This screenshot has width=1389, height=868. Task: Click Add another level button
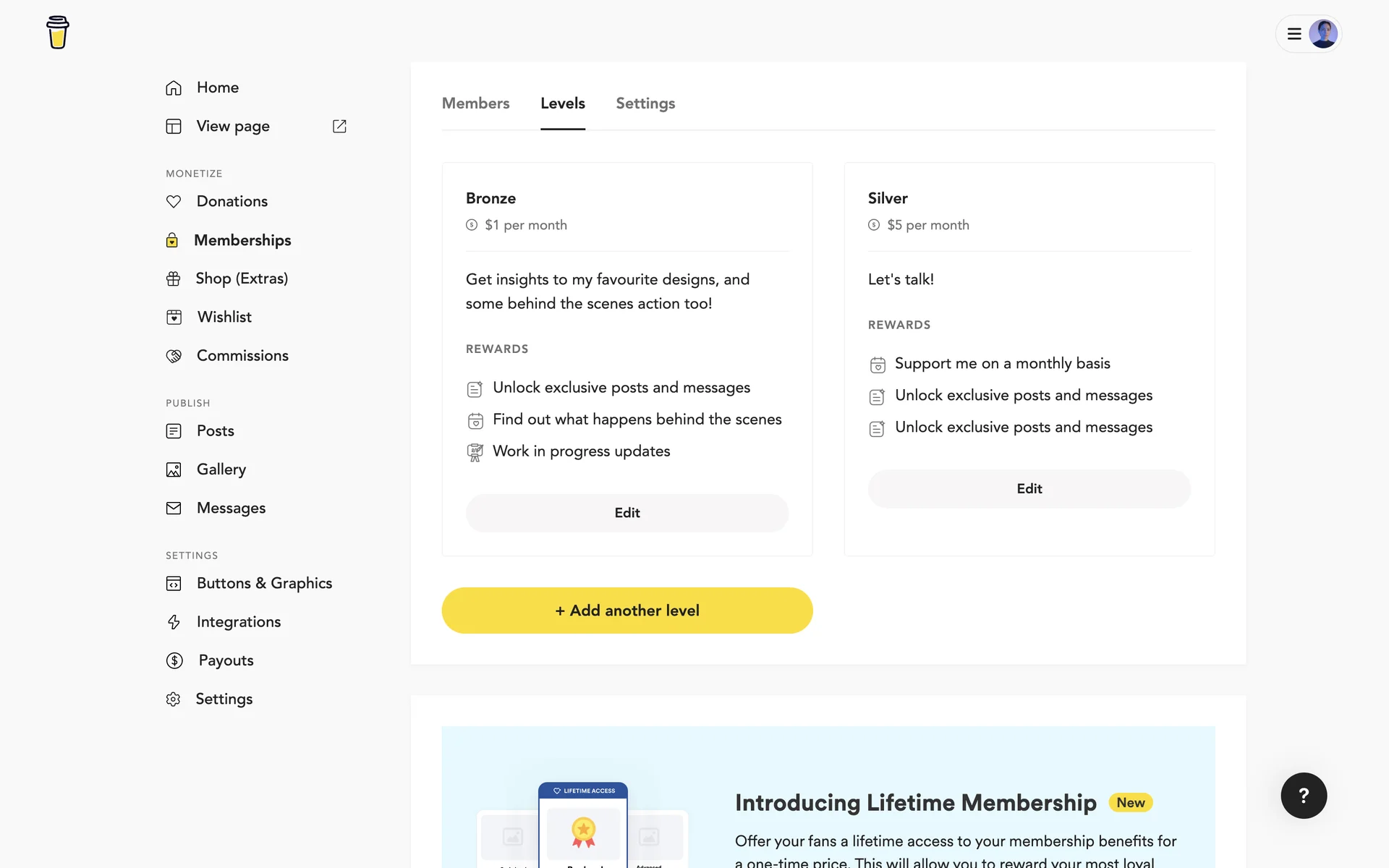click(627, 610)
